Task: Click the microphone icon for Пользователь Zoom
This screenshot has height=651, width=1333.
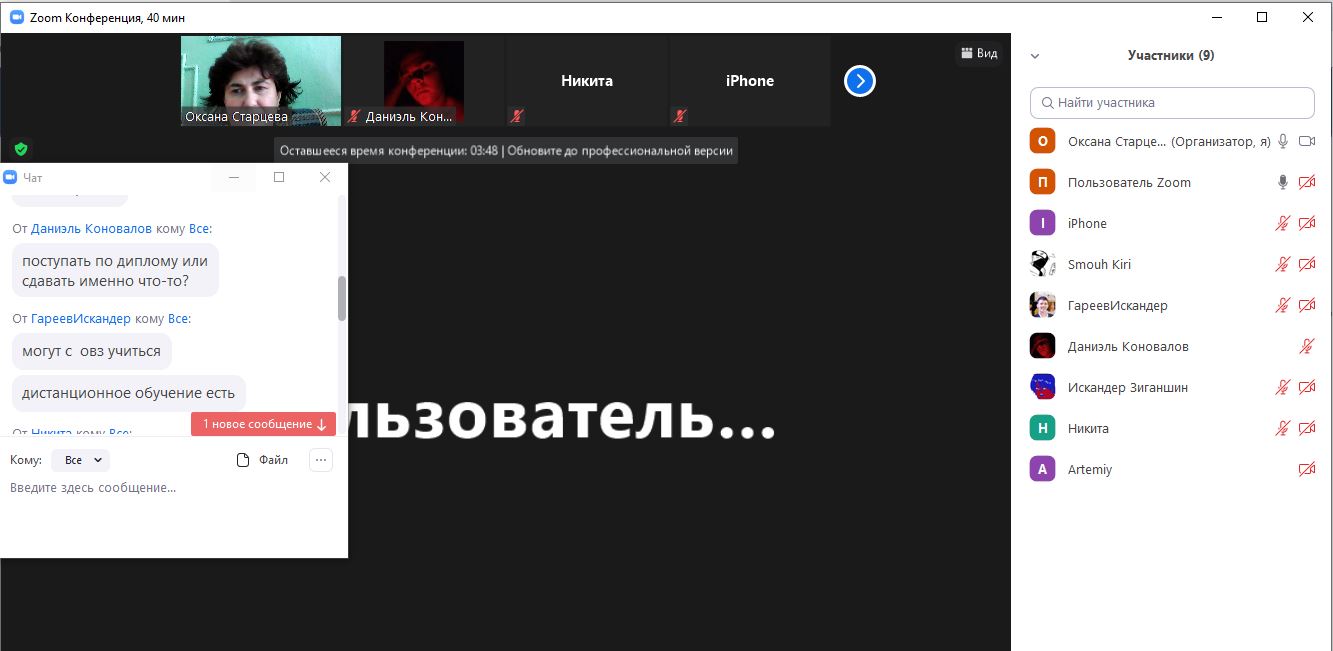Action: [1283, 183]
